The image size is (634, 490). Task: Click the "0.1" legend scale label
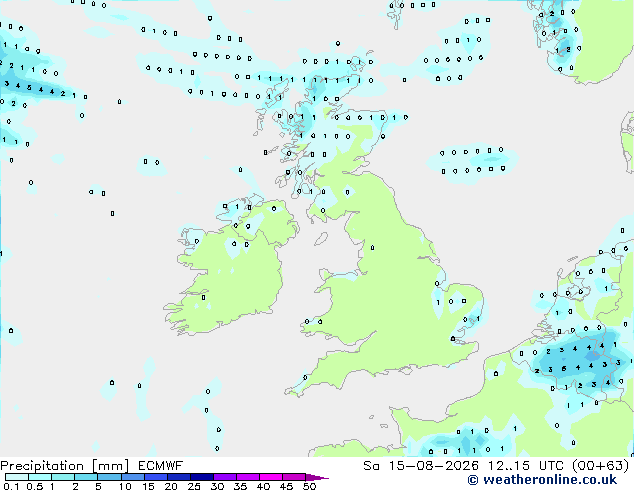(x=11, y=486)
